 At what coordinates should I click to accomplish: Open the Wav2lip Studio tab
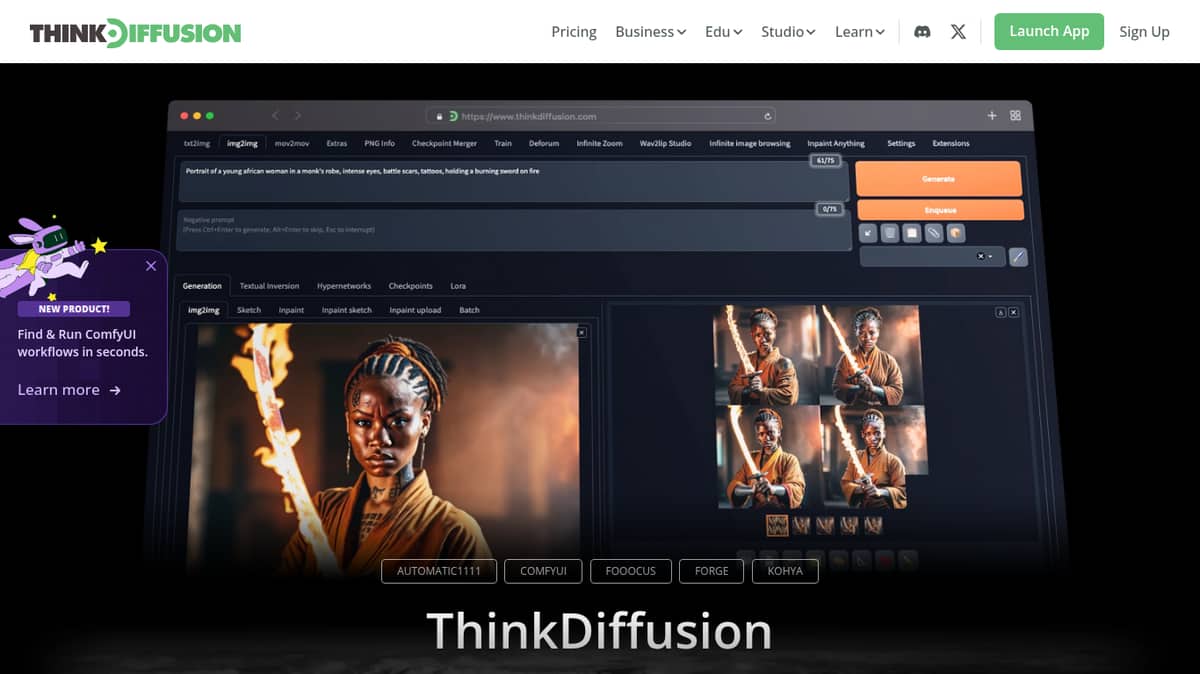[666, 143]
